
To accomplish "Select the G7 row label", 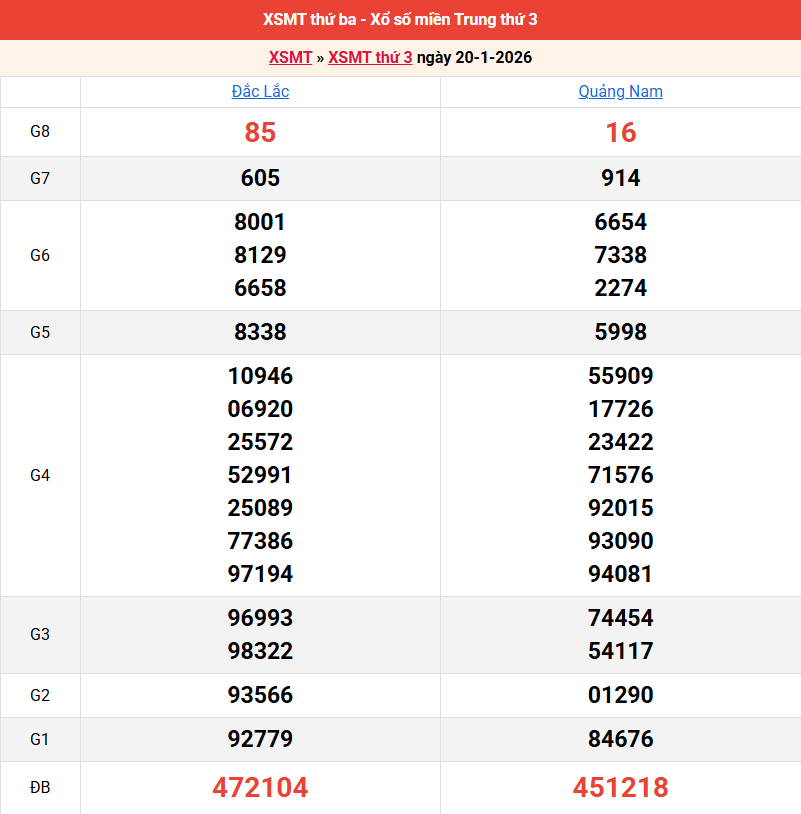I will tap(41, 178).
